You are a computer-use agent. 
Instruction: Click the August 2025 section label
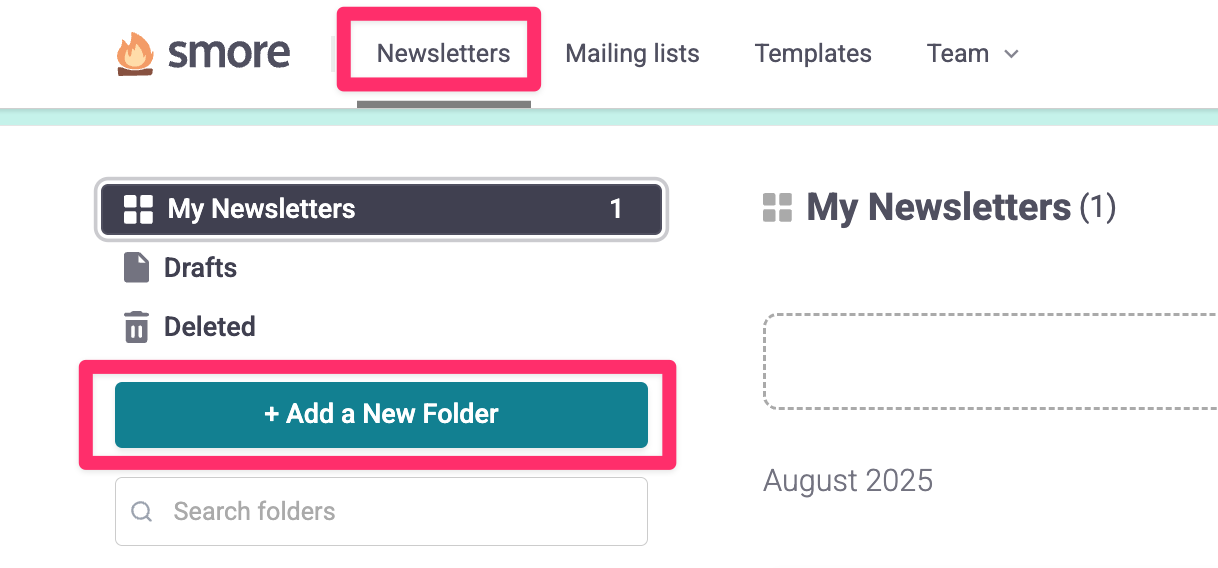tap(848, 480)
